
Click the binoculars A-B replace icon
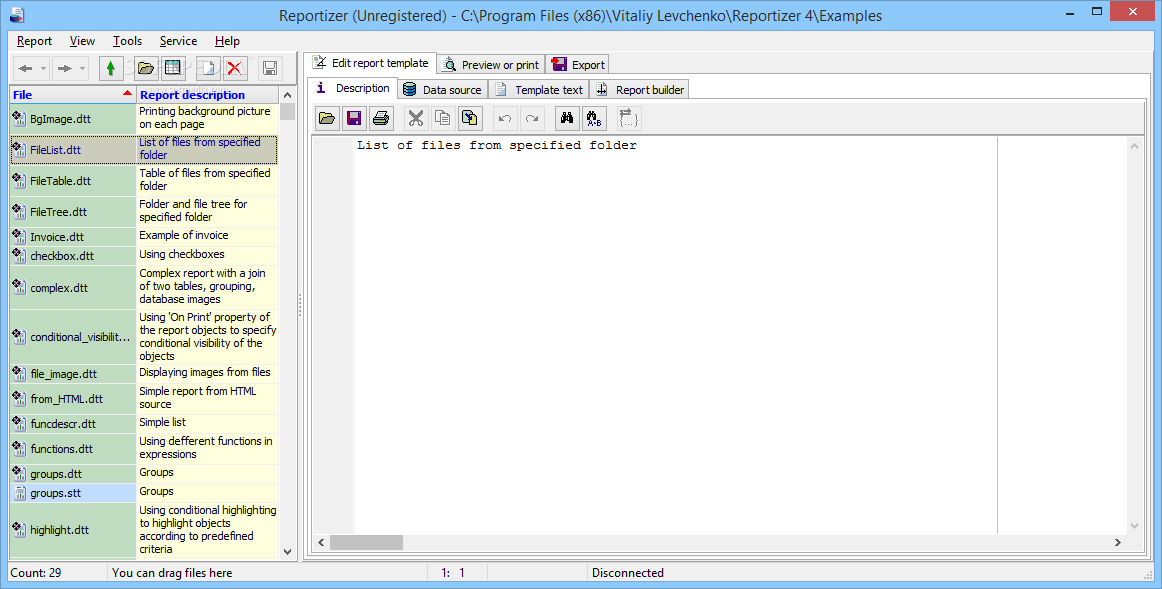[594, 118]
